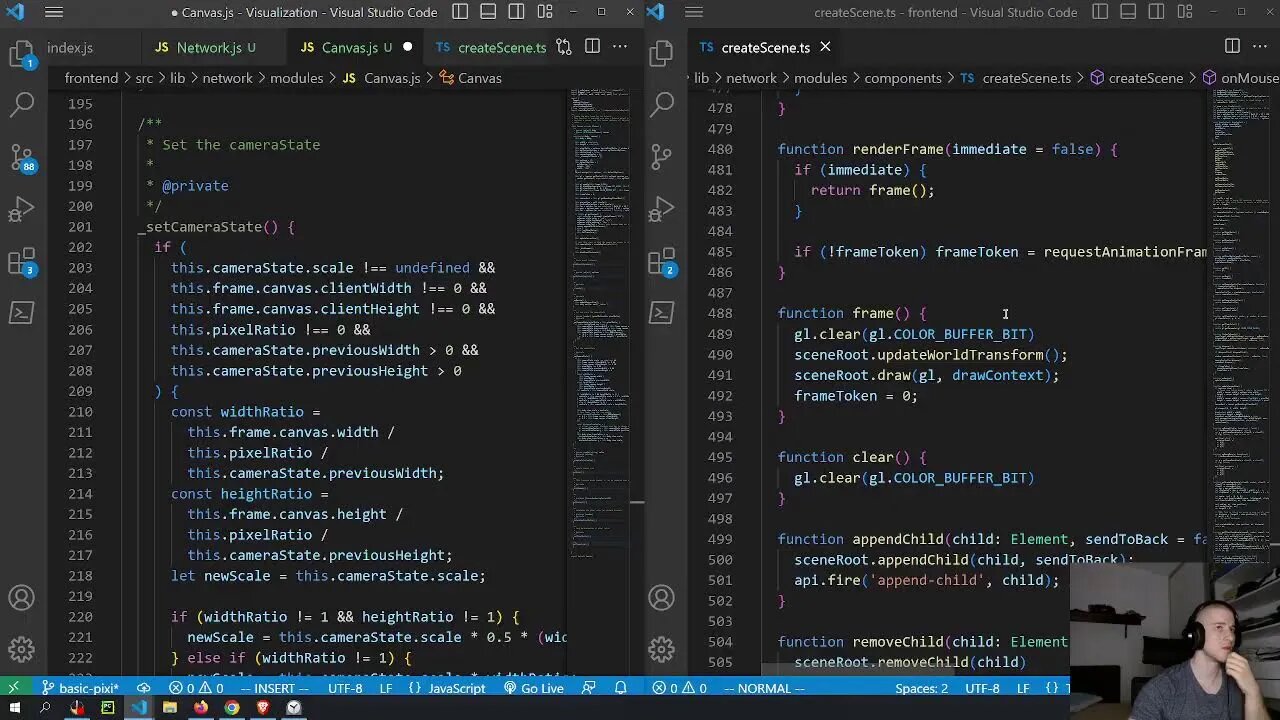
Task: Open the terminal-like panel icon in left activity bar
Action: pos(22,313)
